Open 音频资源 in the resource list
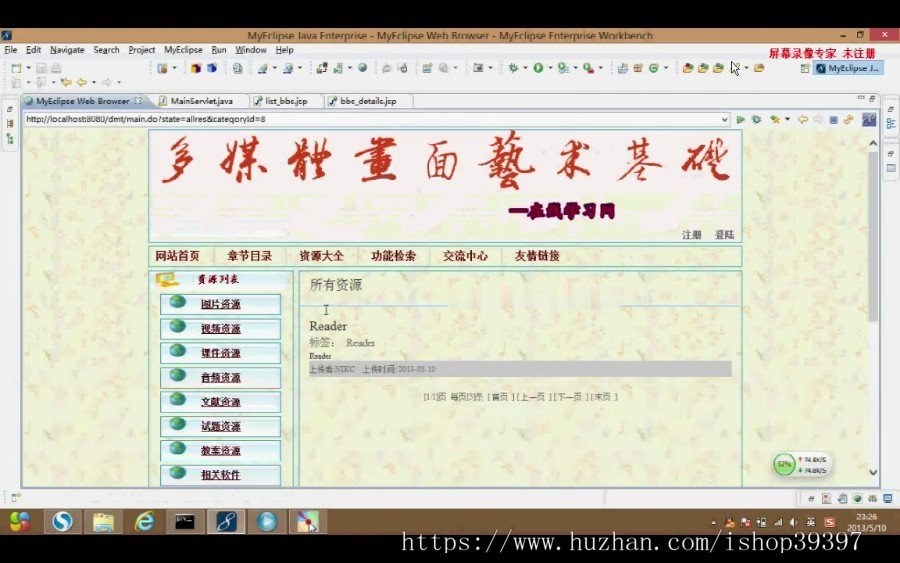 pos(220,378)
